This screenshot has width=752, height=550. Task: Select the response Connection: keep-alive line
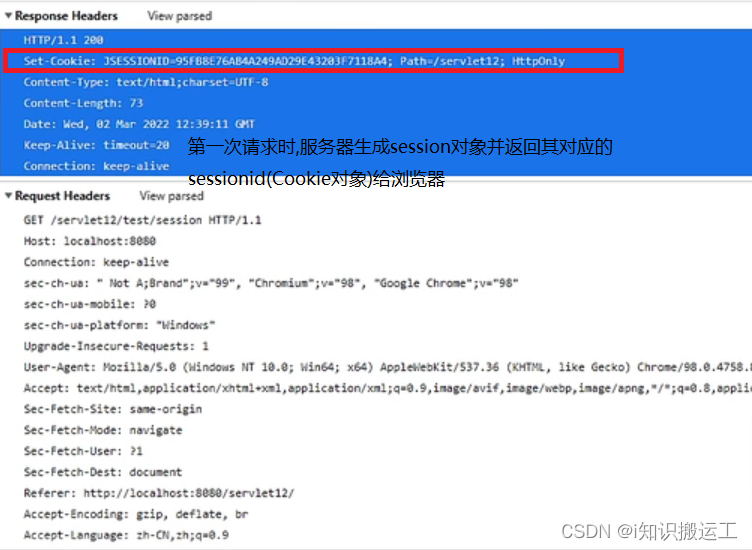[96, 166]
